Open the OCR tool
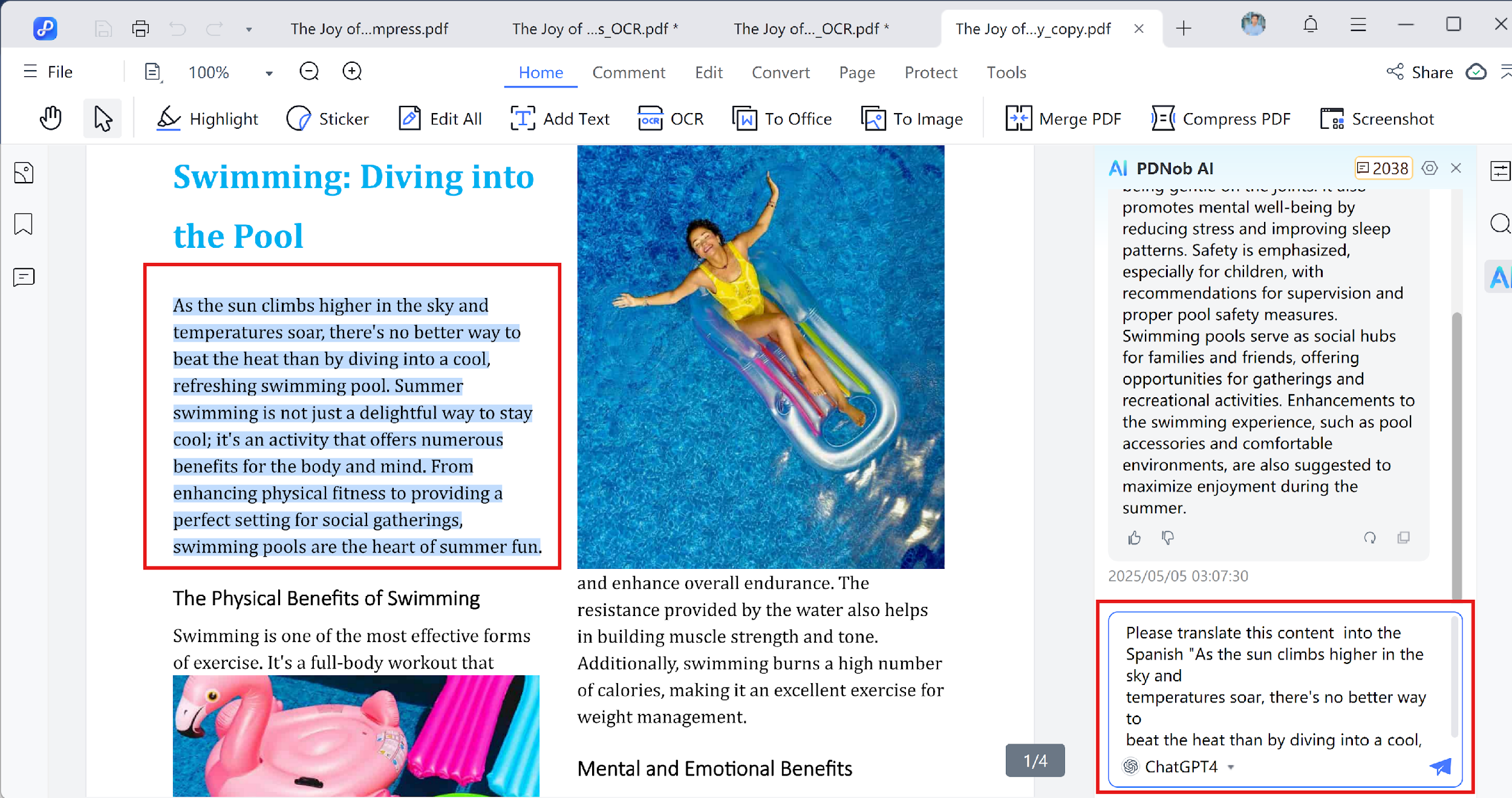This screenshot has width=1512, height=798. [x=671, y=118]
